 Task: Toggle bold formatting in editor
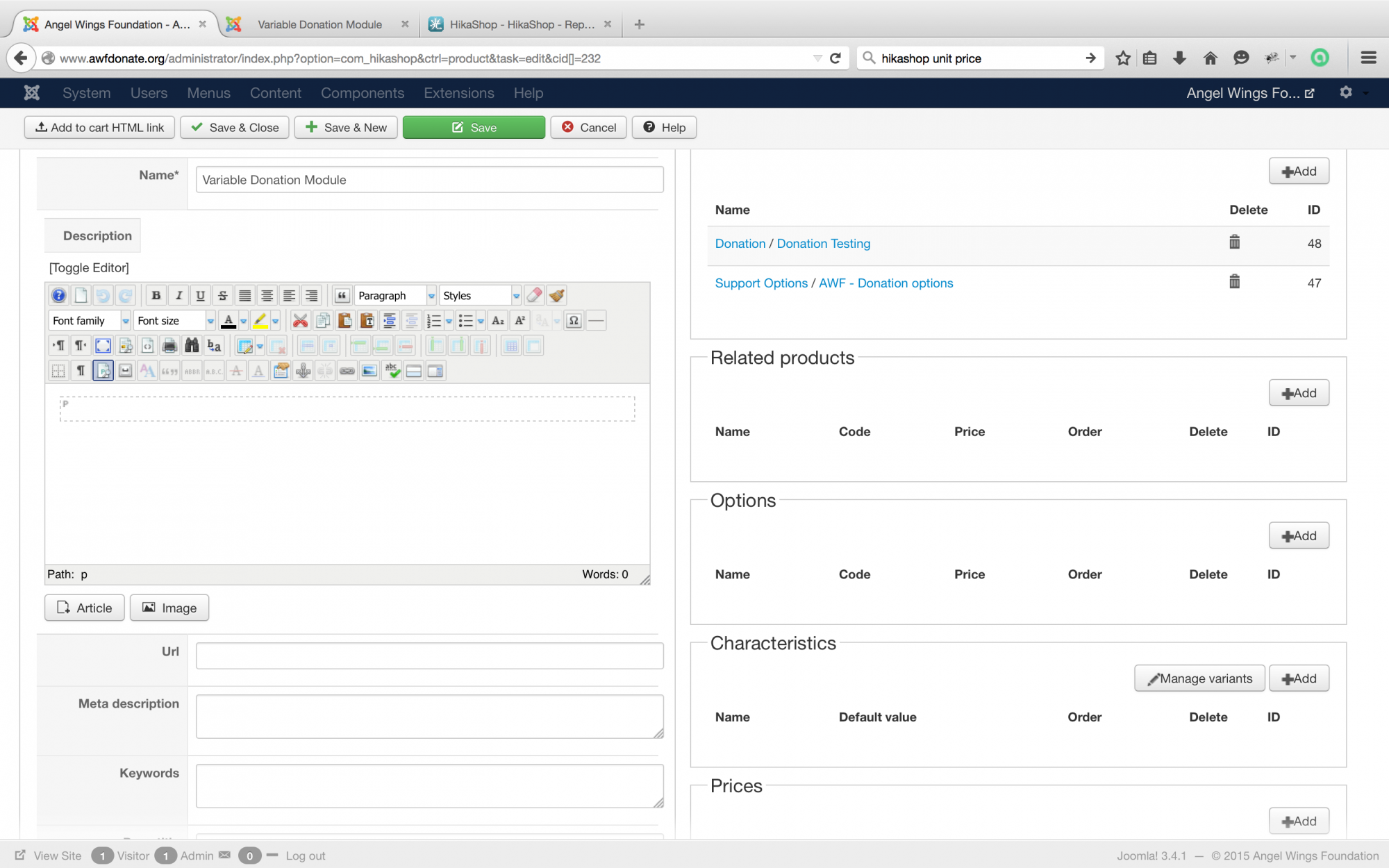[156, 296]
